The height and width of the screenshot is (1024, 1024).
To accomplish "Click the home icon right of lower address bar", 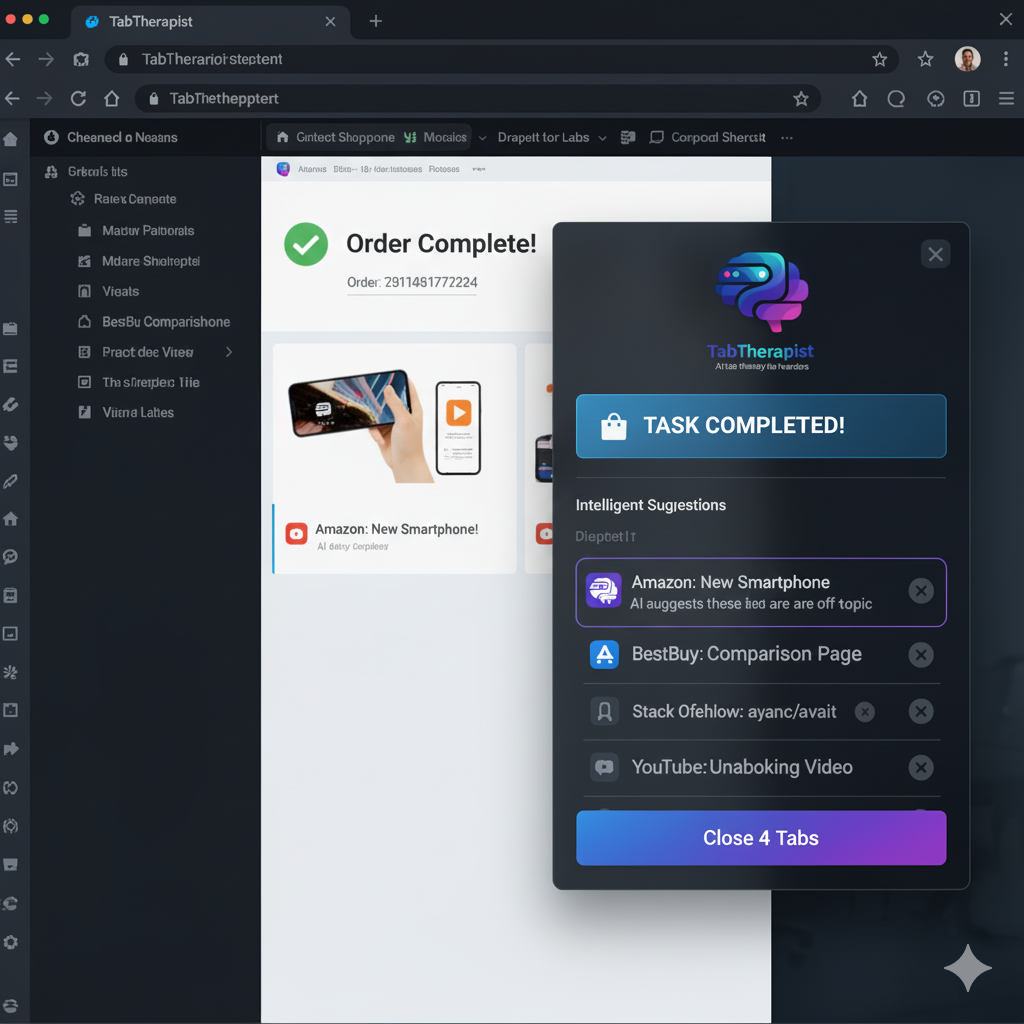I will point(859,99).
